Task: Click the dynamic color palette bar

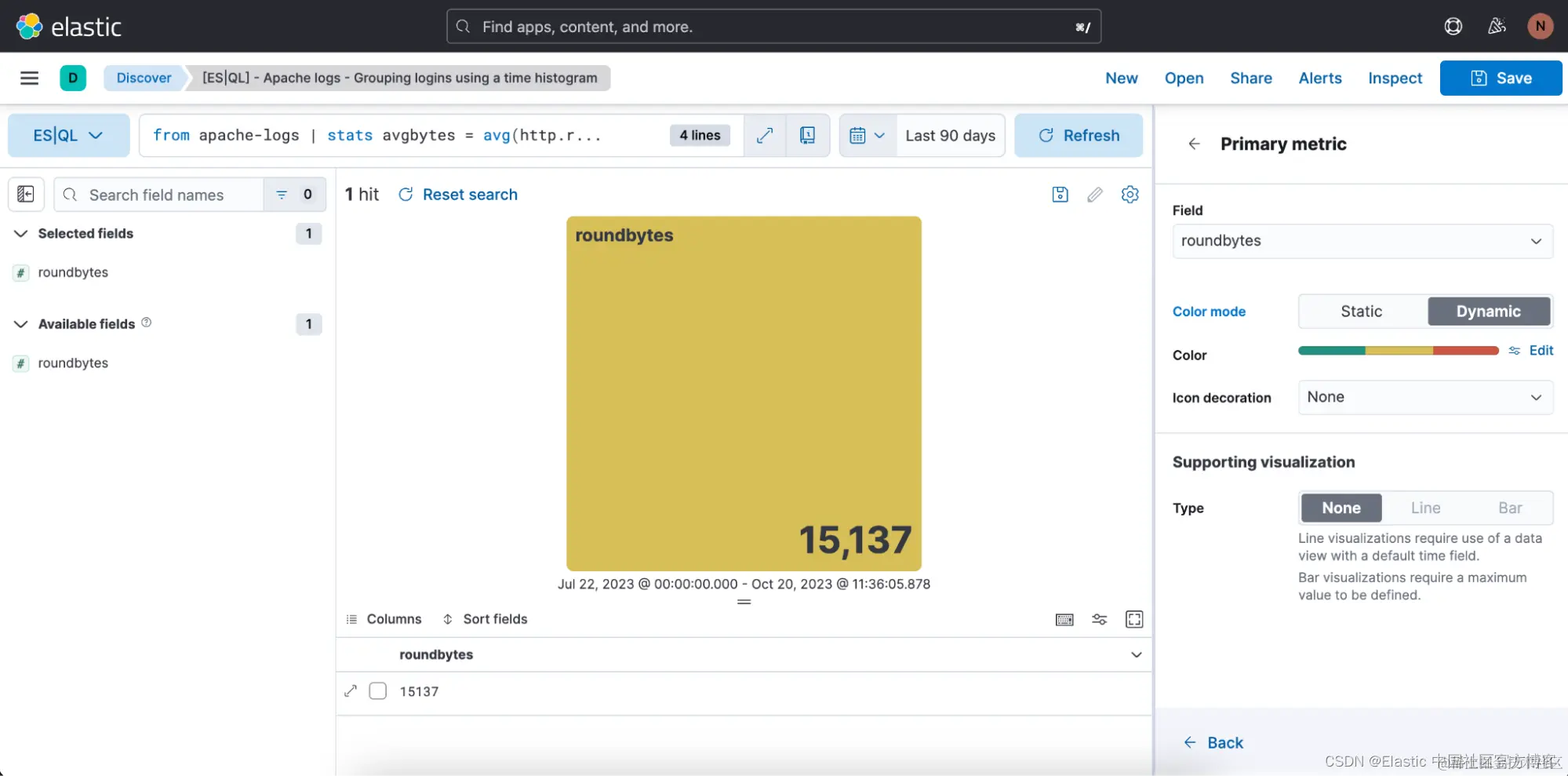Action: [x=1399, y=351]
